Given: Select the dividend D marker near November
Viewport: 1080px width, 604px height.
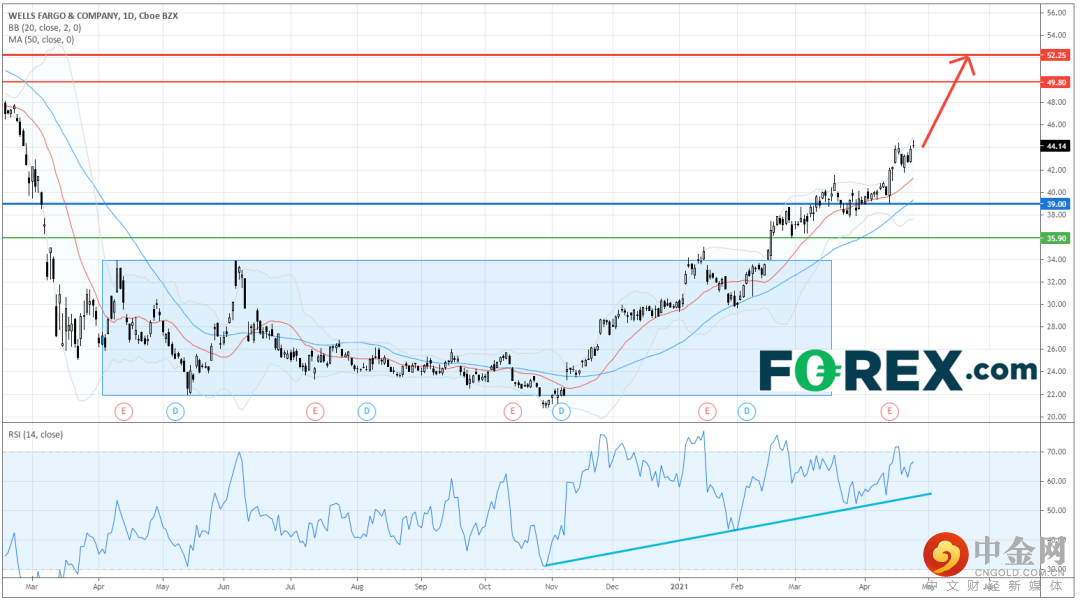Looking at the screenshot, I should [x=561, y=412].
